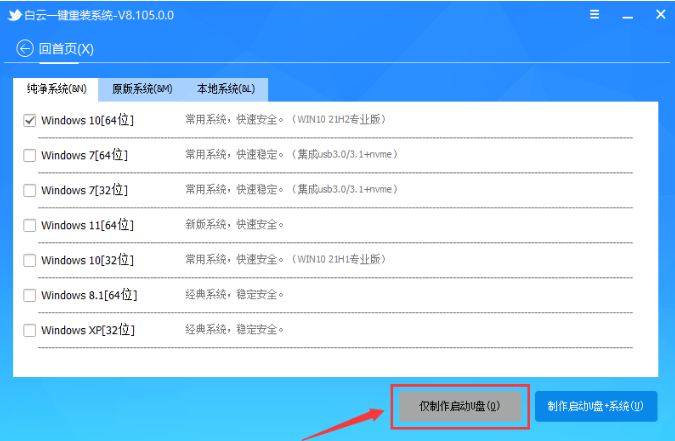
Task: Click the 仅制作启动U盘 button
Action: pos(459,406)
